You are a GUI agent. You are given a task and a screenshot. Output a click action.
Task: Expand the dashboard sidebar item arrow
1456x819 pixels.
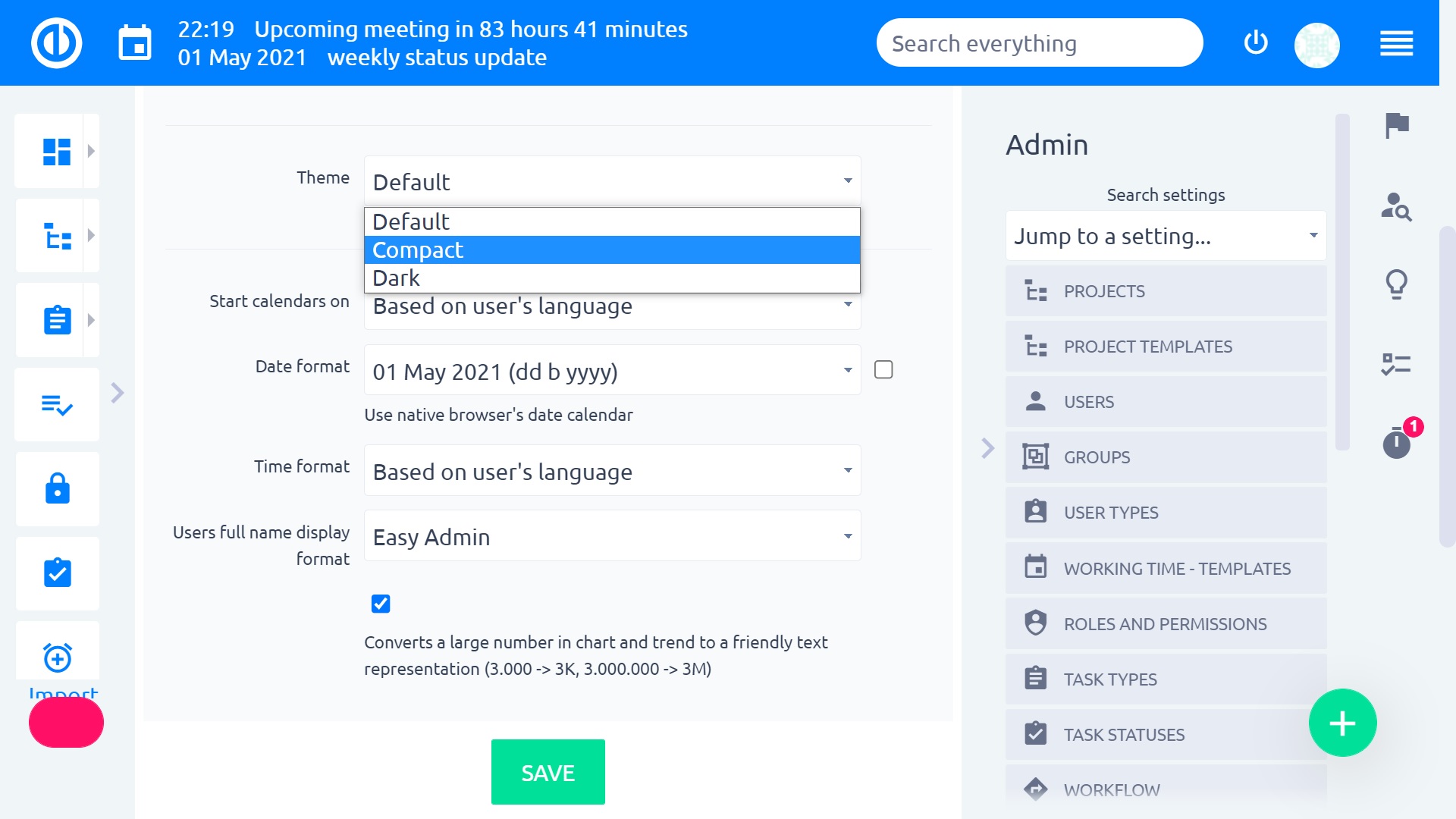[91, 151]
